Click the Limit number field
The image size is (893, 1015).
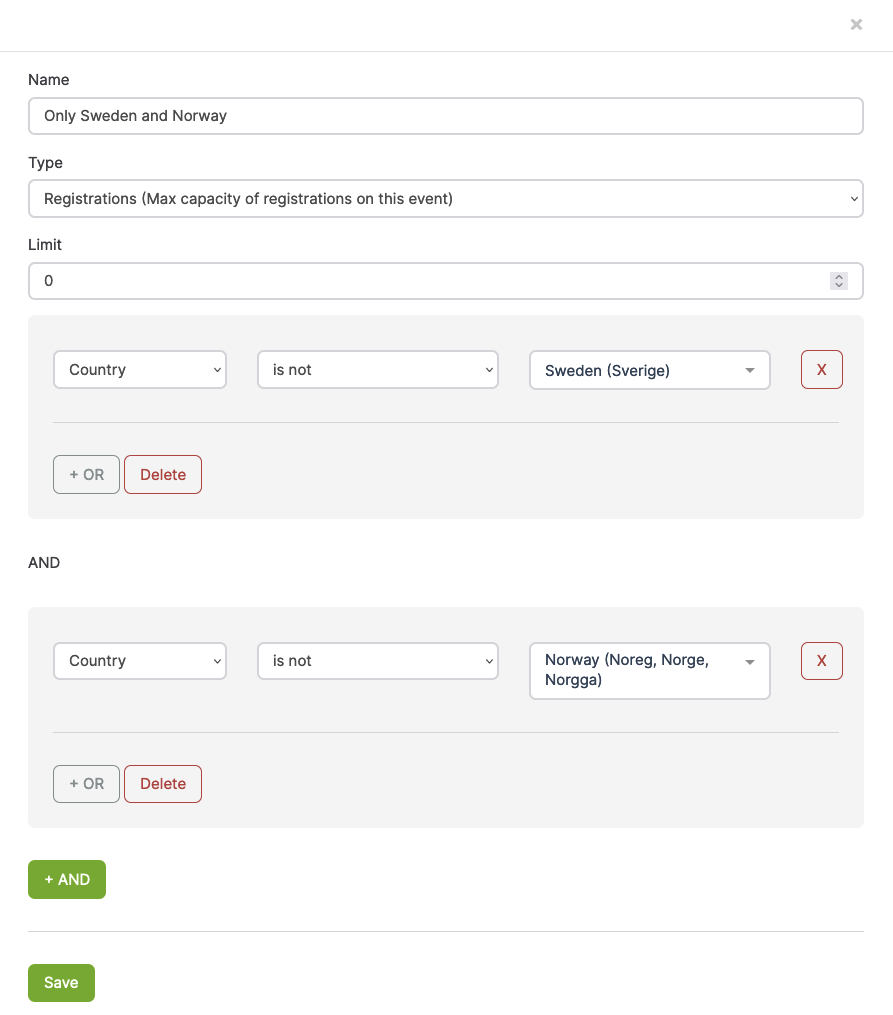click(x=430, y=281)
